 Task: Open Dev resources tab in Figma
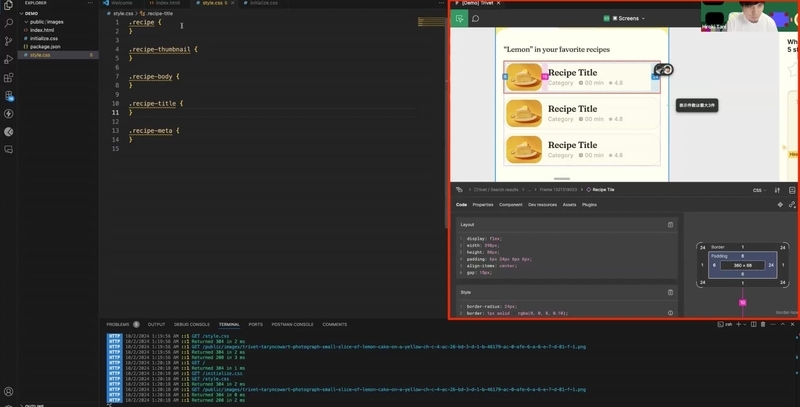pyautogui.click(x=542, y=205)
